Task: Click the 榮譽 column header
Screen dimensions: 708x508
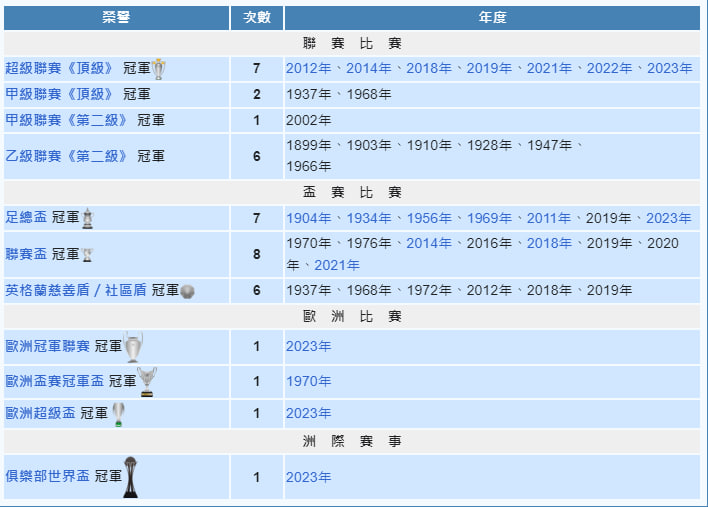Action: [x=116, y=18]
